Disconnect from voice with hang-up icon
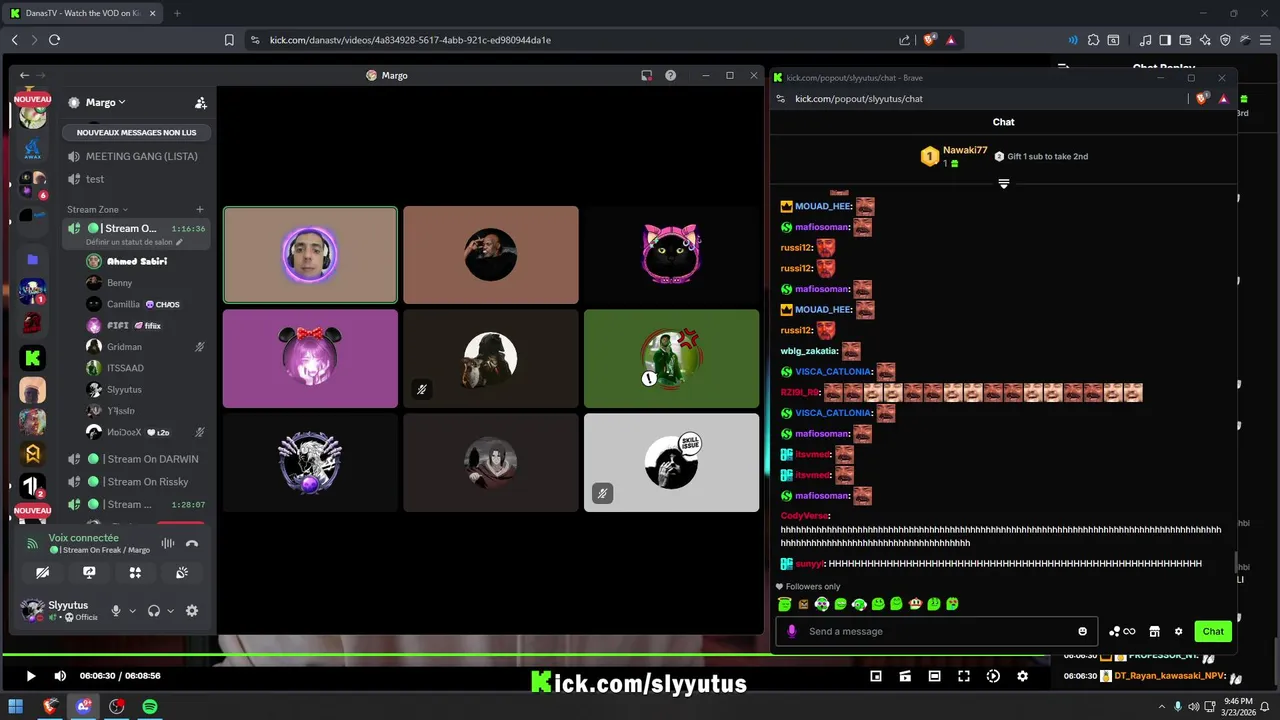The image size is (1280, 720). [192, 543]
